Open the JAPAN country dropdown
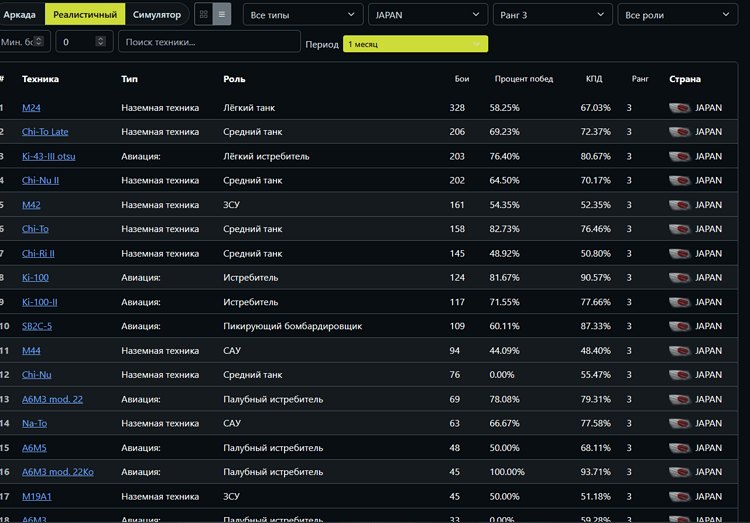The image size is (750, 523). coord(428,15)
